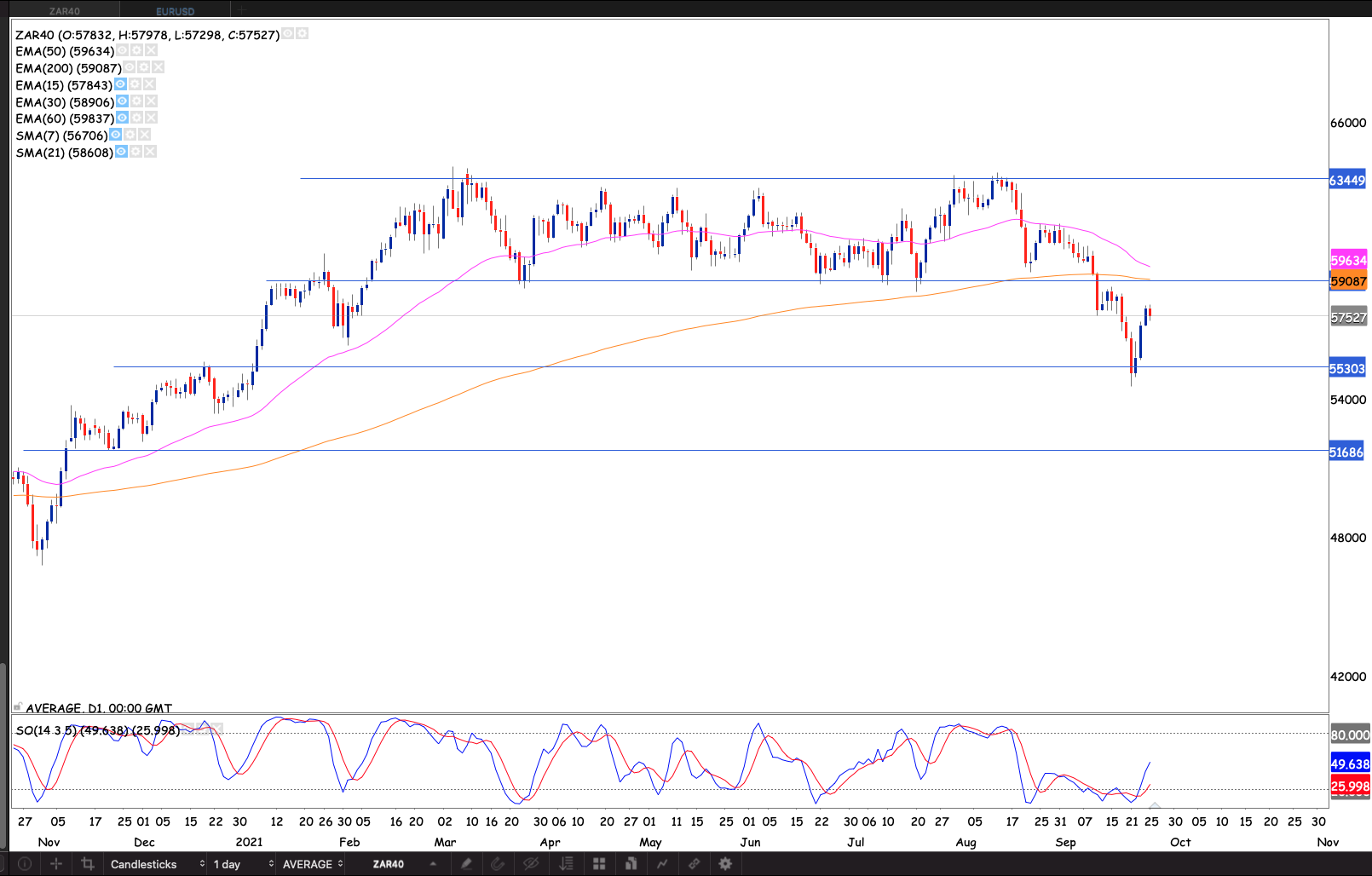The width and height of the screenshot is (1372, 876).
Task: Expand the AVERAGE price type dropdown
Action: coord(312,863)
